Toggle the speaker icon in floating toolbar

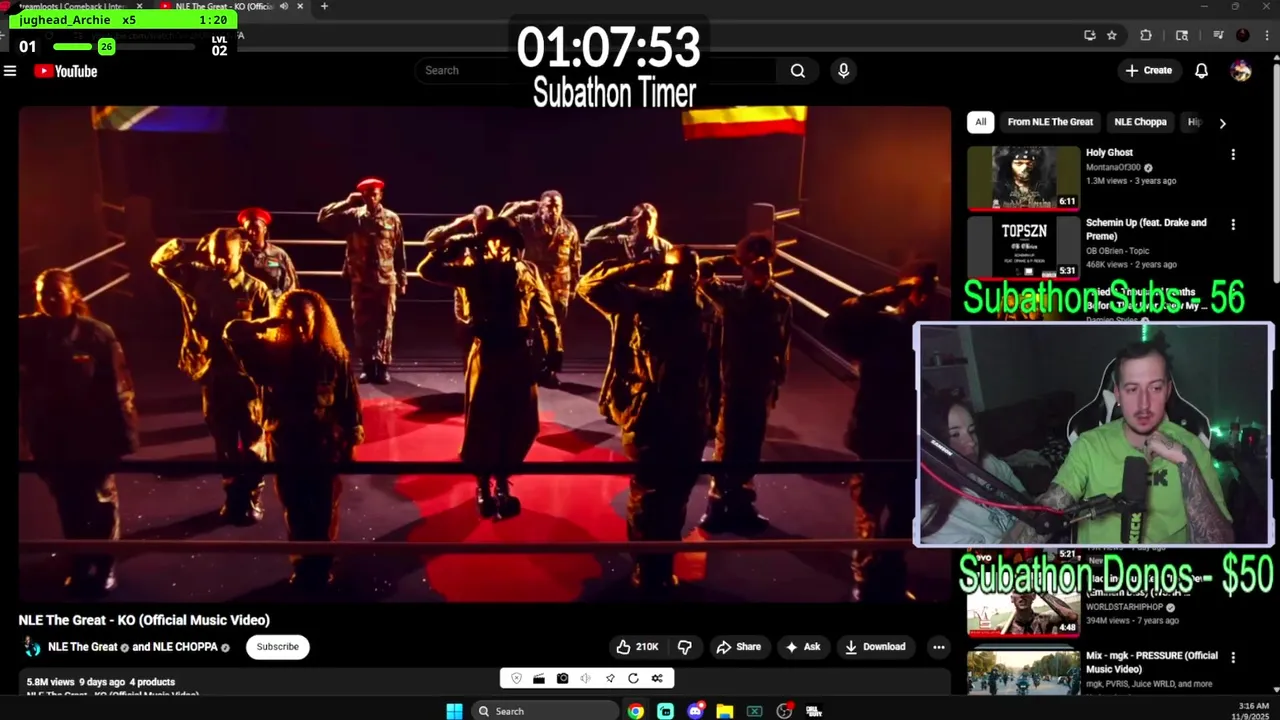586,679
